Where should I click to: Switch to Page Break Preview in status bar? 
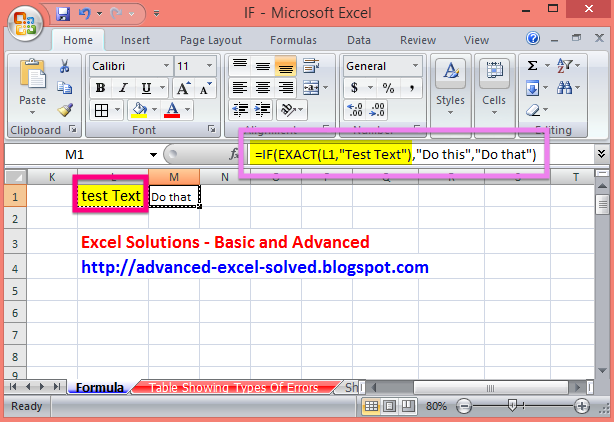tap(408, 406)
